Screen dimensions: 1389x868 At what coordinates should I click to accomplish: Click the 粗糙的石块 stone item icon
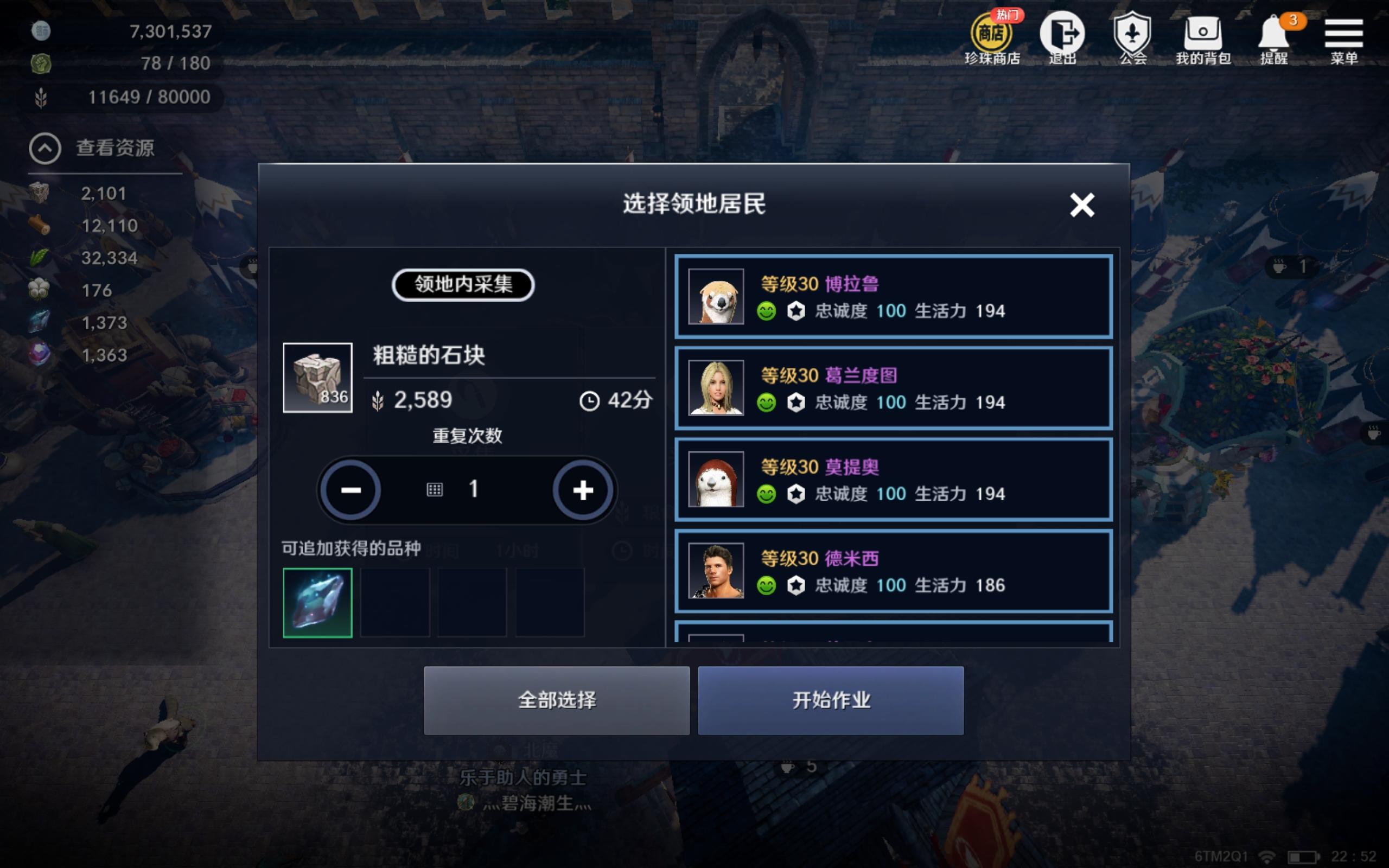tap(317, 377)
